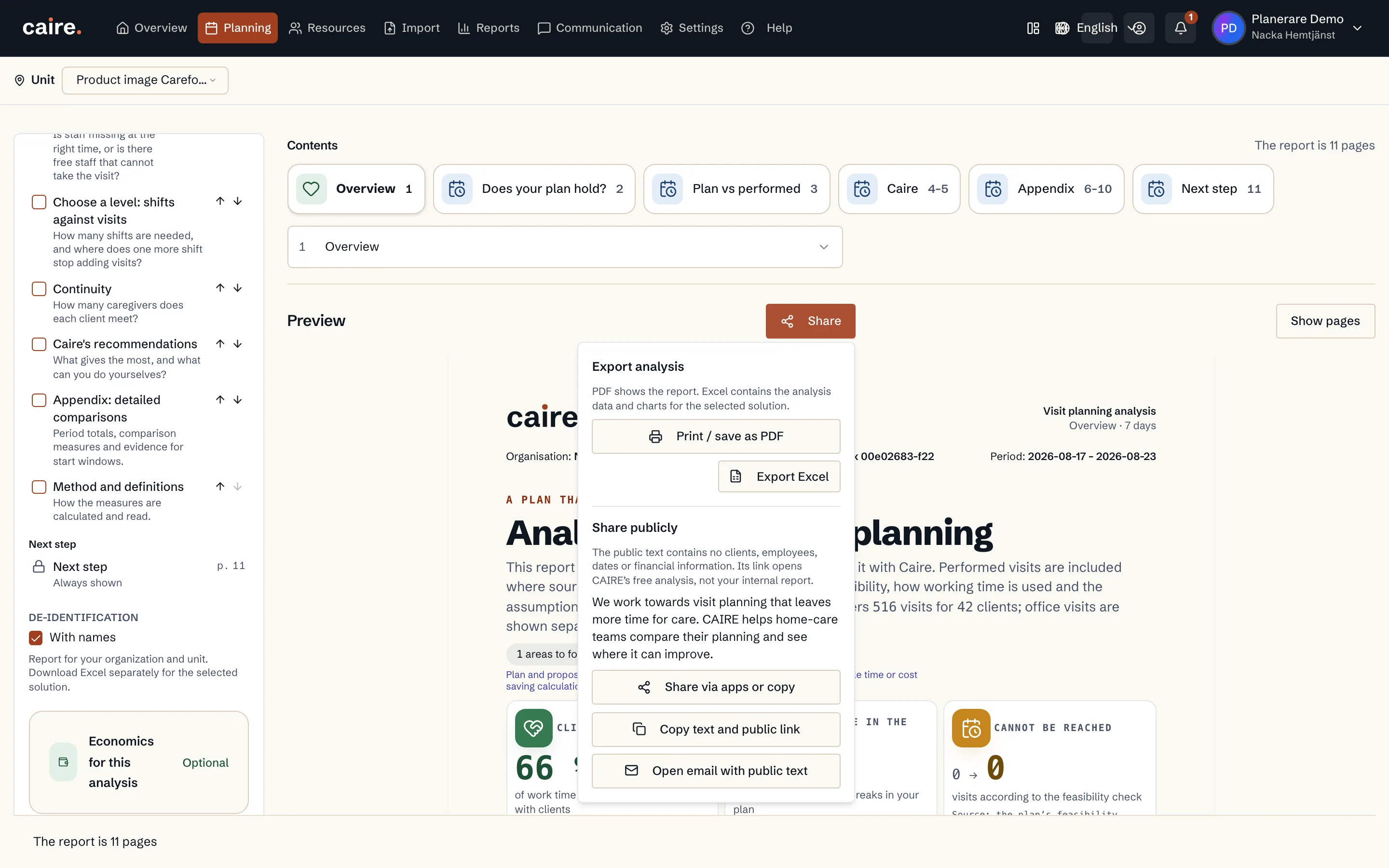Click Copy text and public link
This screenshot has height=868, width=1389.
coord(716,729)
